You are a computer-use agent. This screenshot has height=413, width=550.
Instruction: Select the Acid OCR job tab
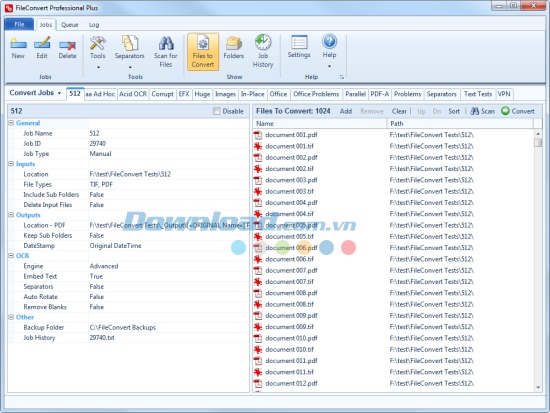pos(133,94)
